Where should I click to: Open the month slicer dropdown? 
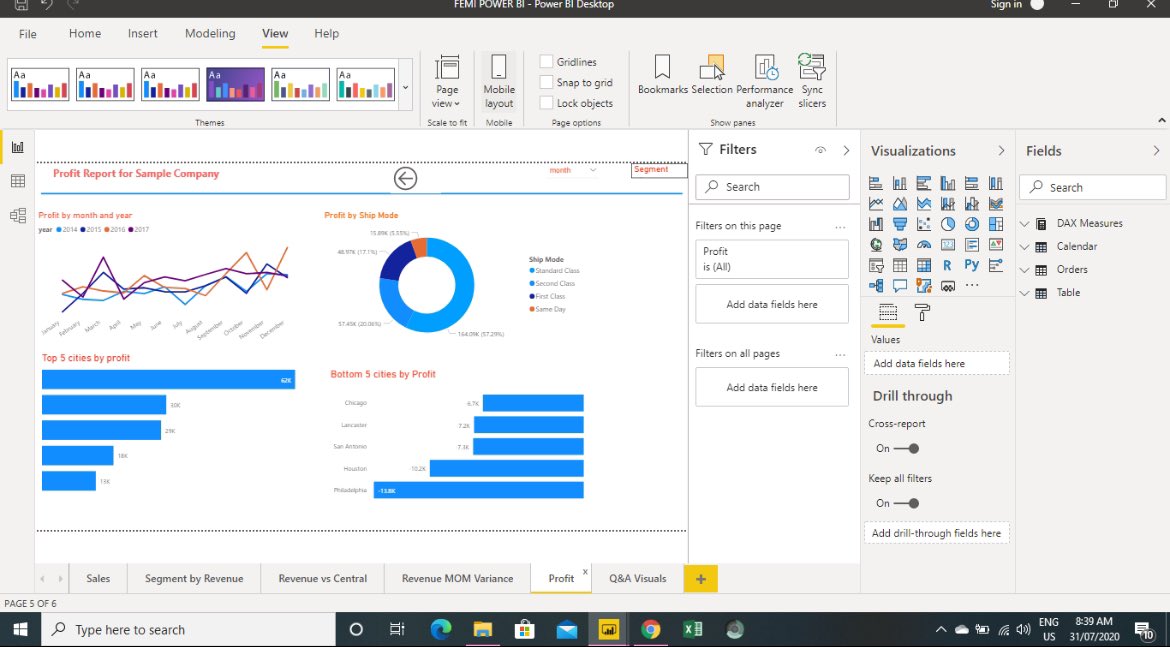click(x=592, y=170)
